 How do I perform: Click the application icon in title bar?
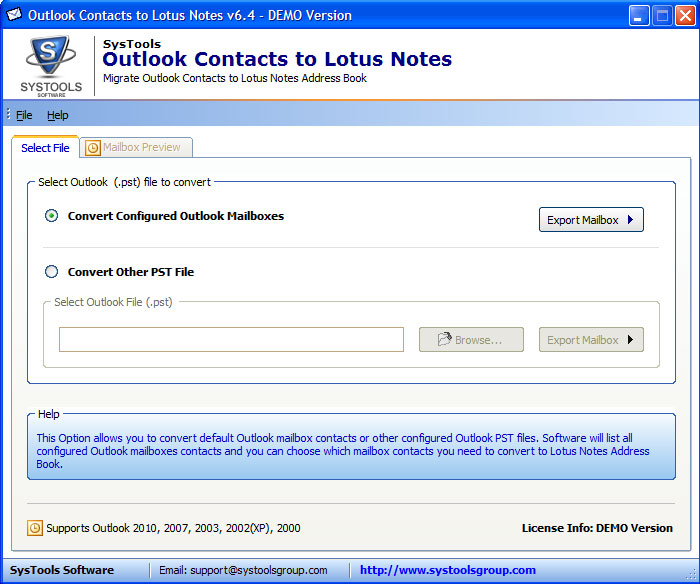(x=14, y=15)
